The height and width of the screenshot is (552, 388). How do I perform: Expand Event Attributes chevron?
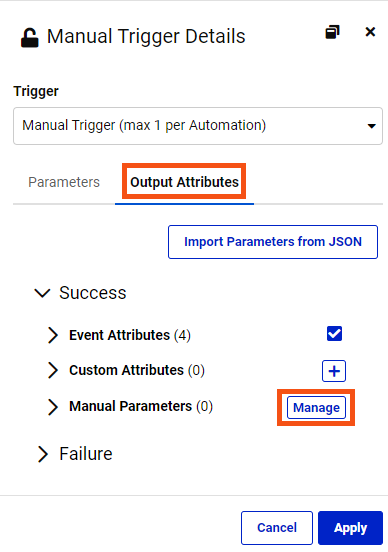click(53, 335)
